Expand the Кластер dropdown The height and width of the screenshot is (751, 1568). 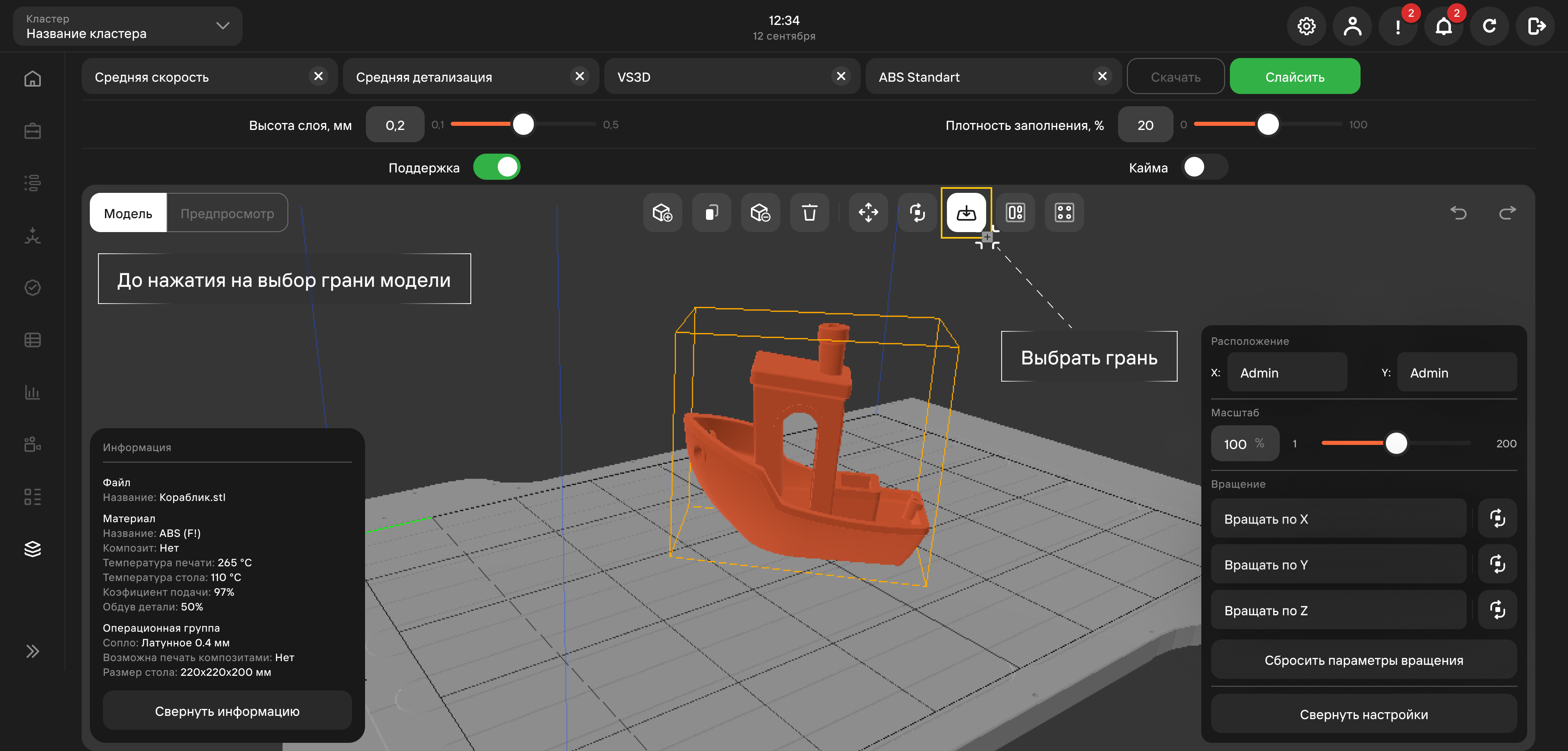[x=128, y=26]
